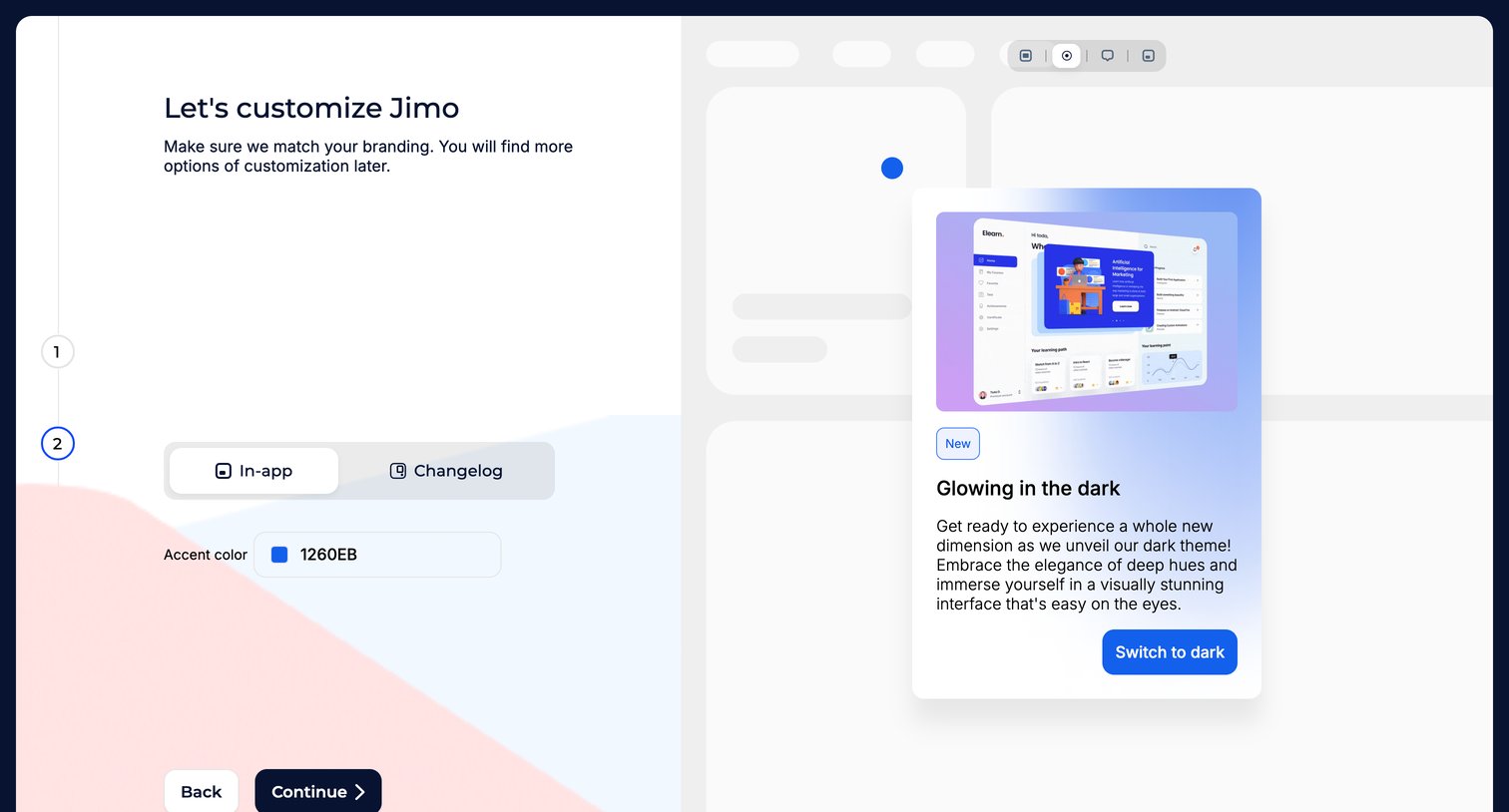Viewport: 1509px width, 812px height.
Task: Click the New badge in the preview card
Action: click(x=958, y=444)
